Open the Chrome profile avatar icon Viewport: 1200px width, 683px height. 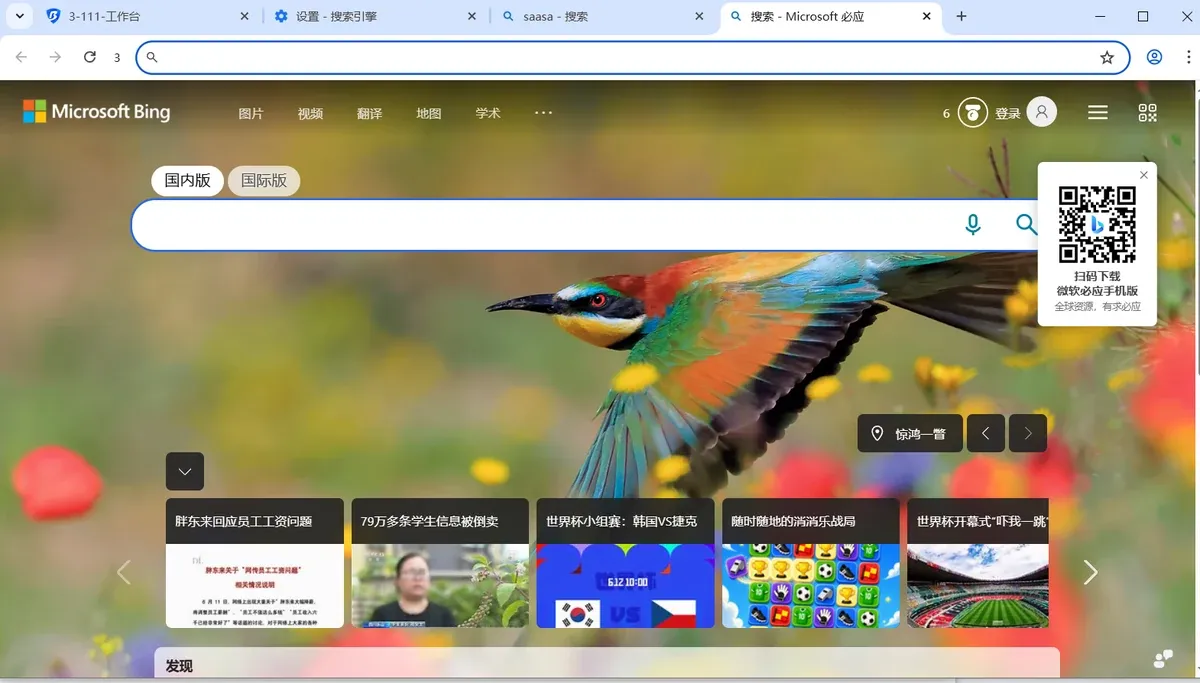coord(1155,58)
